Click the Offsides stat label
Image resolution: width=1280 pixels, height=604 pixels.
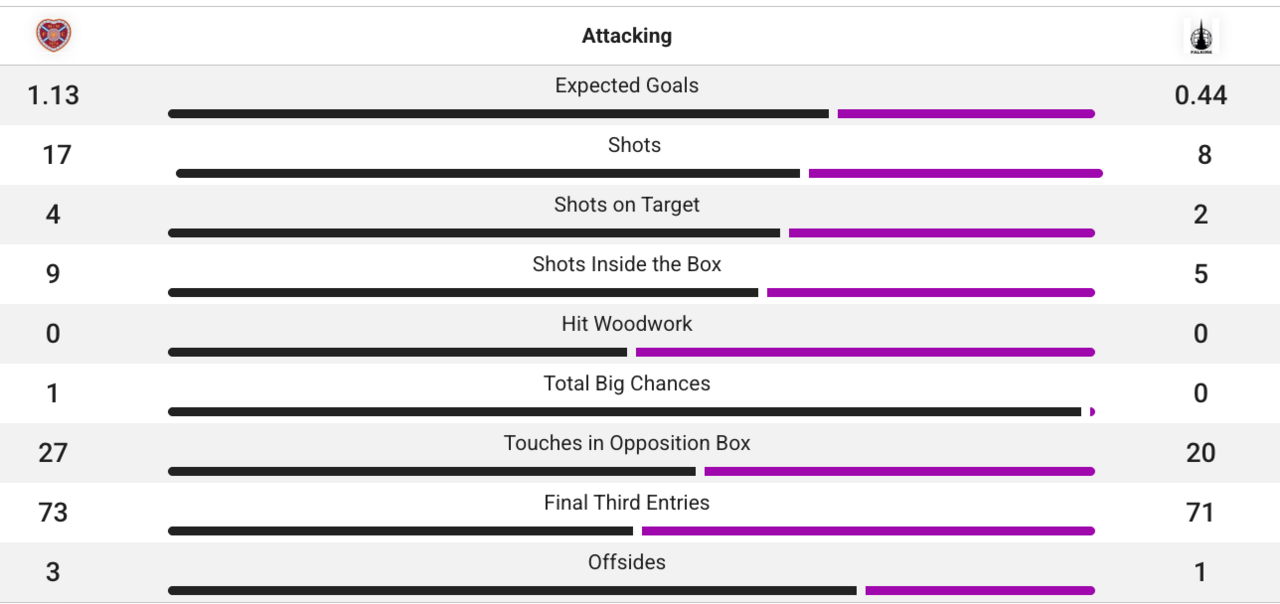(x=627, y=562)
